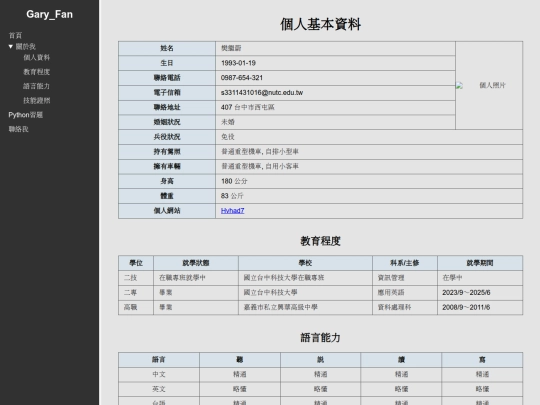Click the 科系/主修 column header
The image size is (540, 405).
(x=405, y=263)
